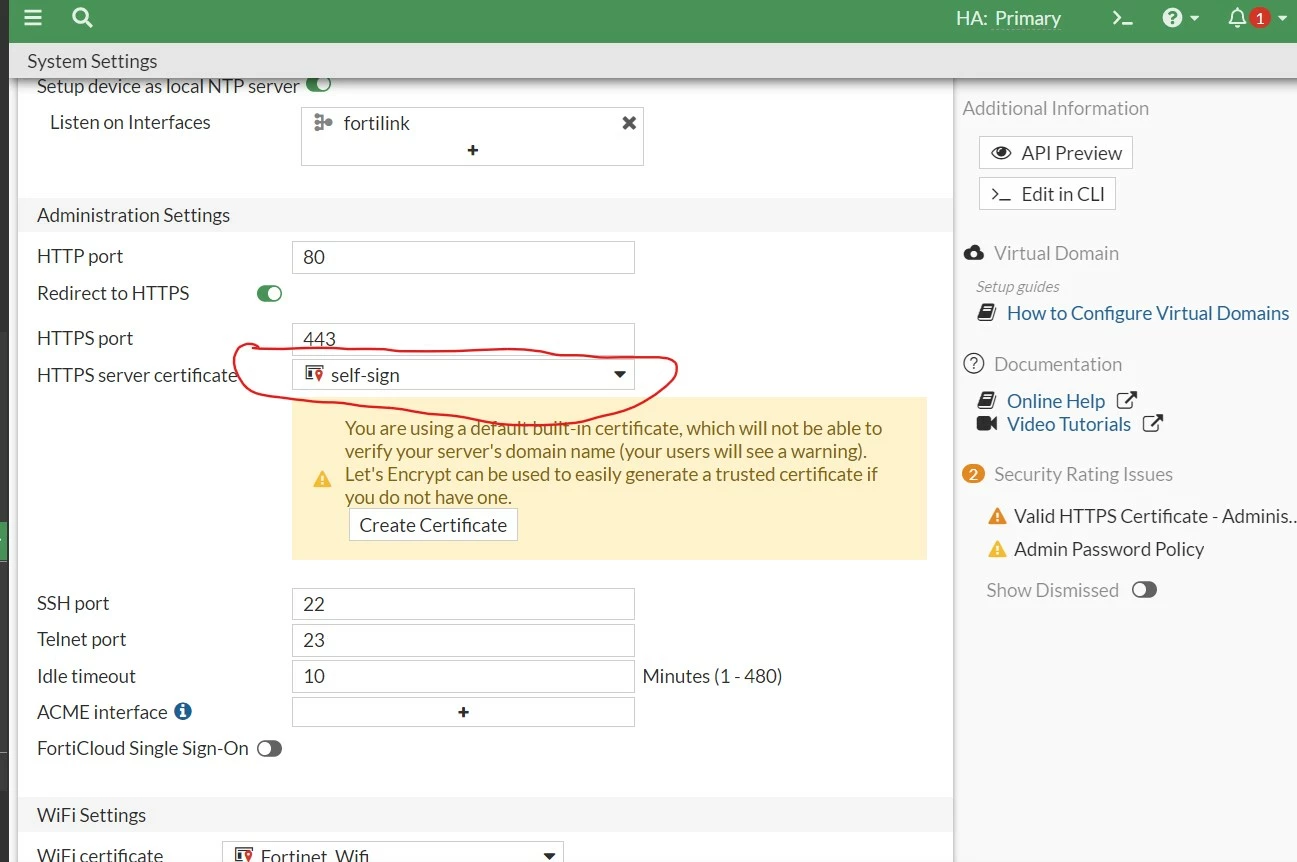Click the Minutes (1 - 480) label
This screenshot has height=862, width=1297.
(712, 676)
